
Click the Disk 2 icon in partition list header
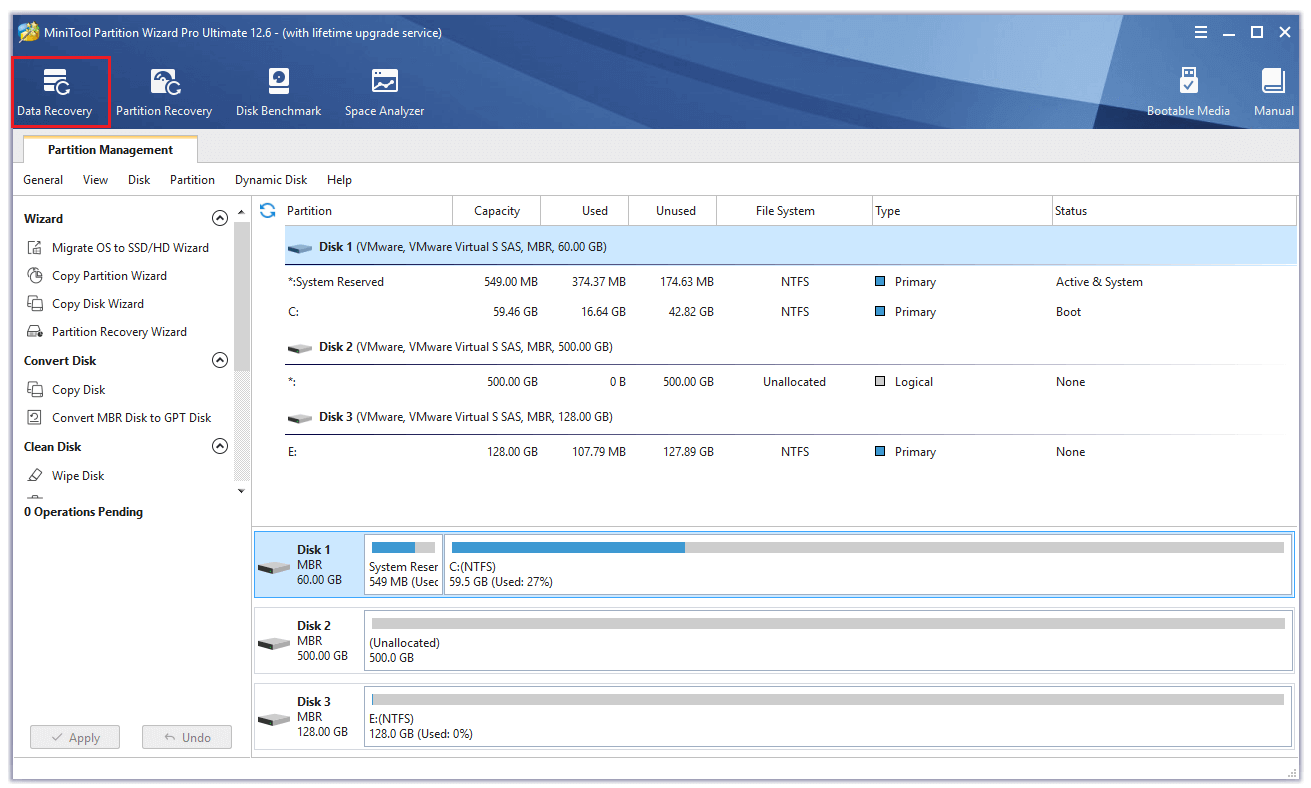tap(300, 348)
